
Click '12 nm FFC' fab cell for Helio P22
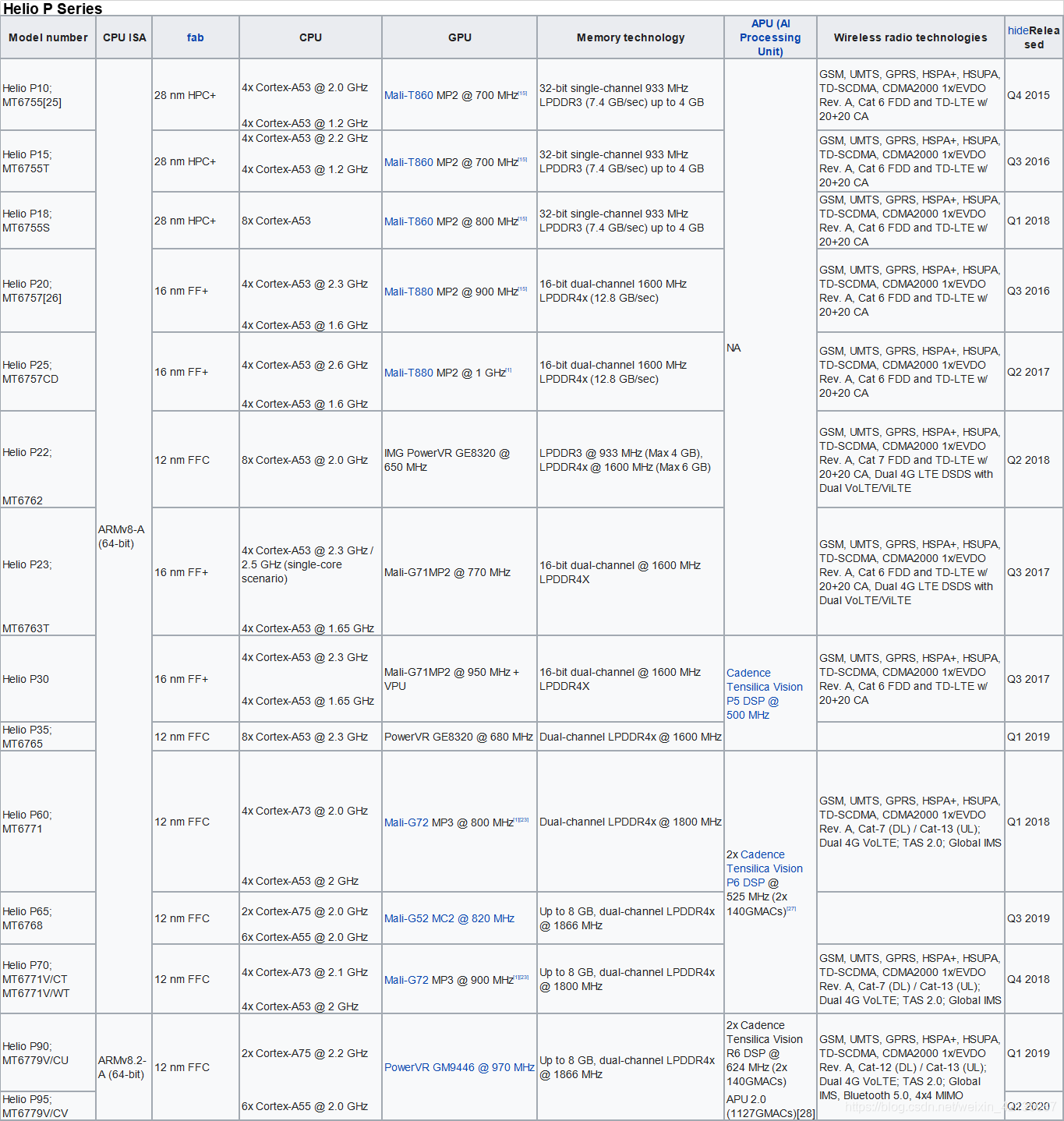coord(196,460)
